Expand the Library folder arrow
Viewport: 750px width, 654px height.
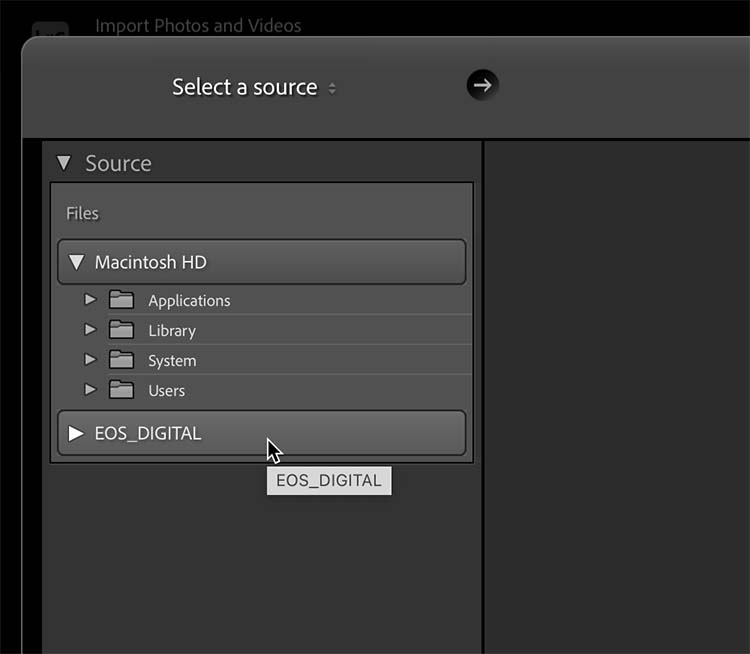pos(90,330)
